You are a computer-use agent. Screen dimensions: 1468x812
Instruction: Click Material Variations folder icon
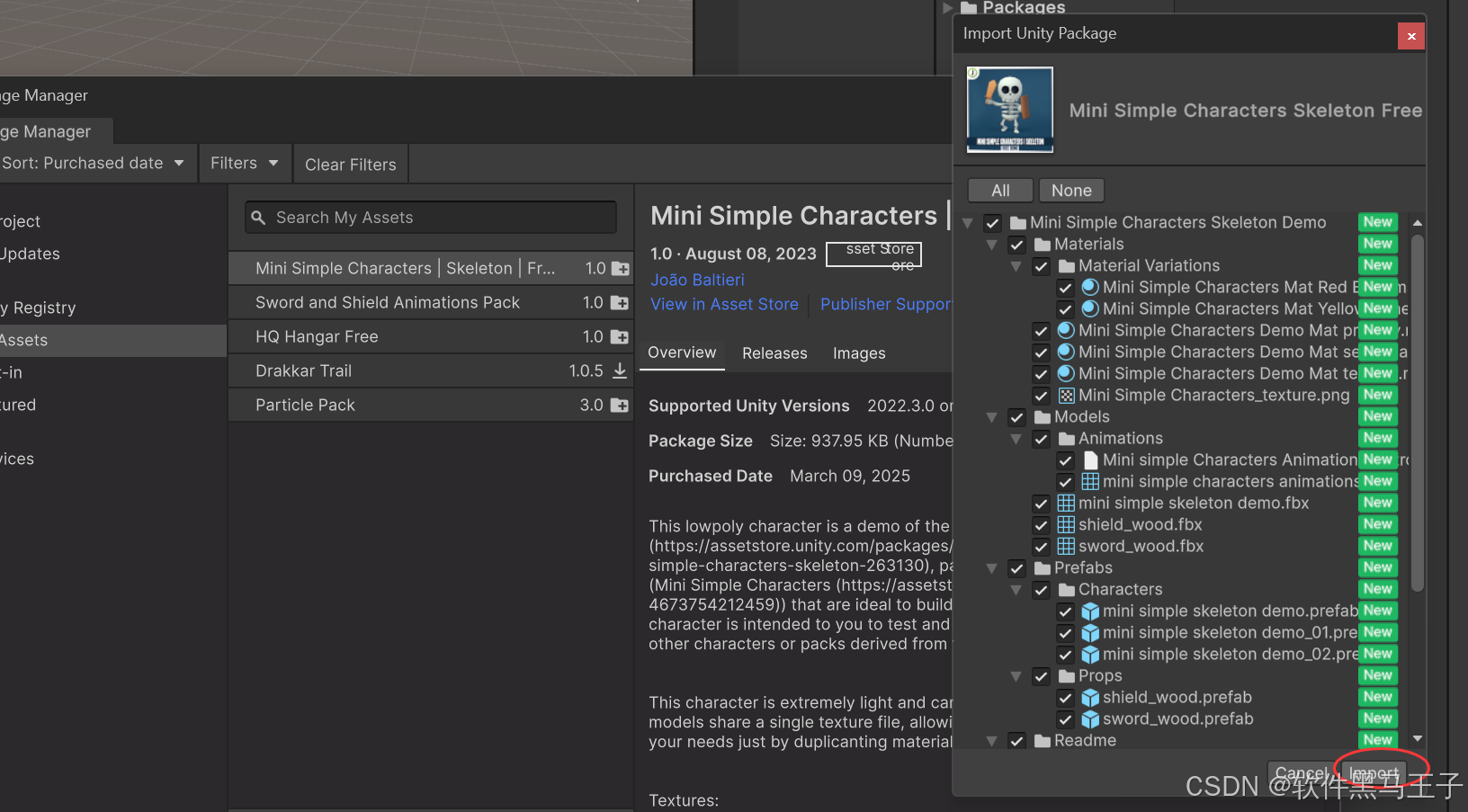coord(1067,265)
